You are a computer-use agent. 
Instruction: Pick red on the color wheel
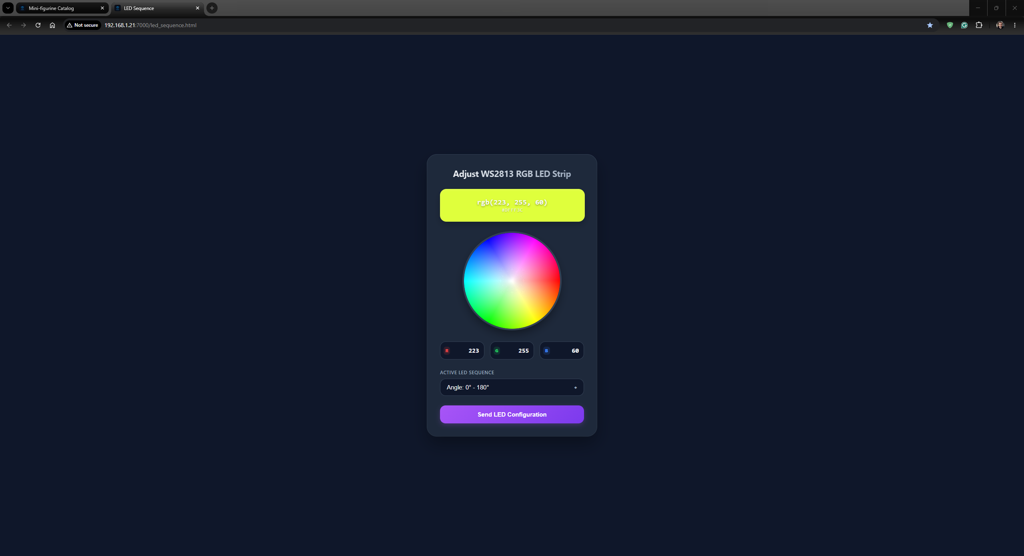(555, 281)
